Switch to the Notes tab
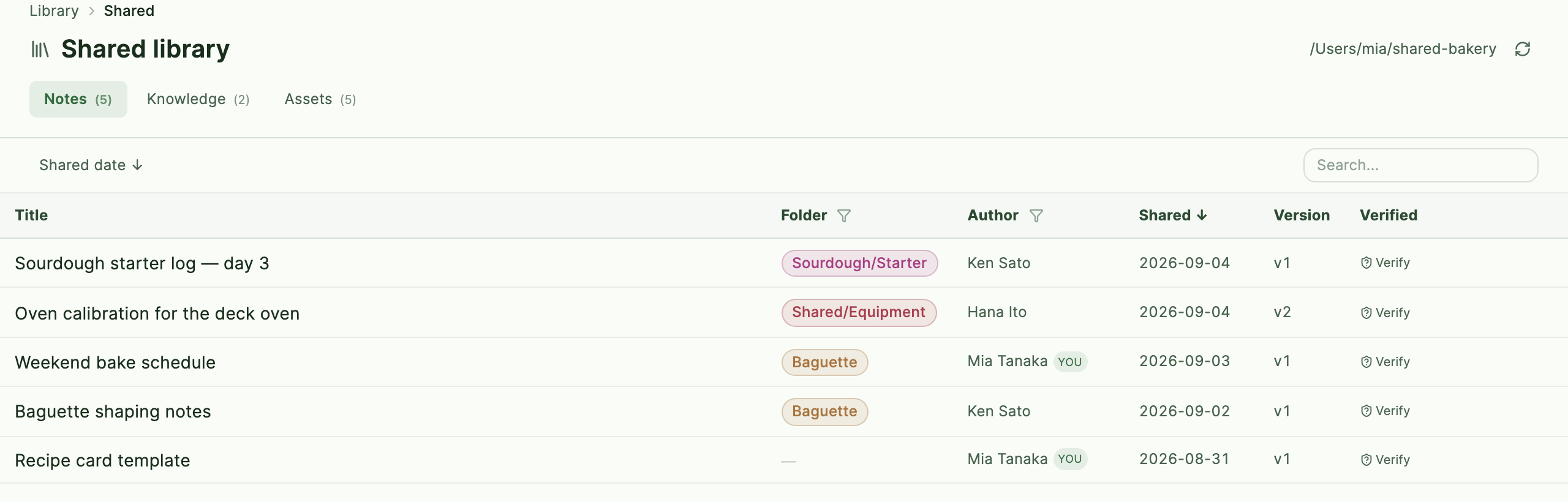1568x502 pixels. point(78,99)
